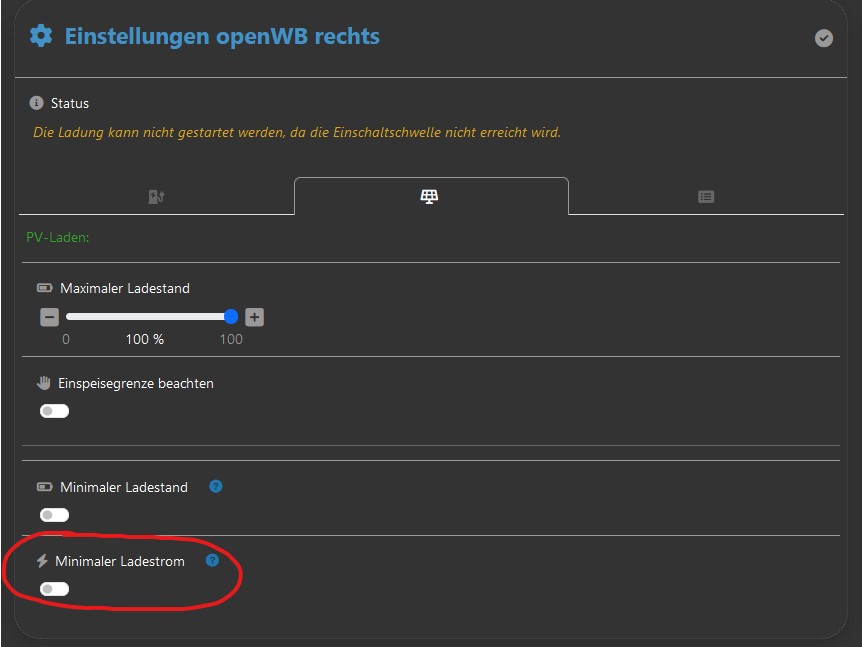Open help for Minimaler Ladestrom
862x647 pixels.
[212, 560]
